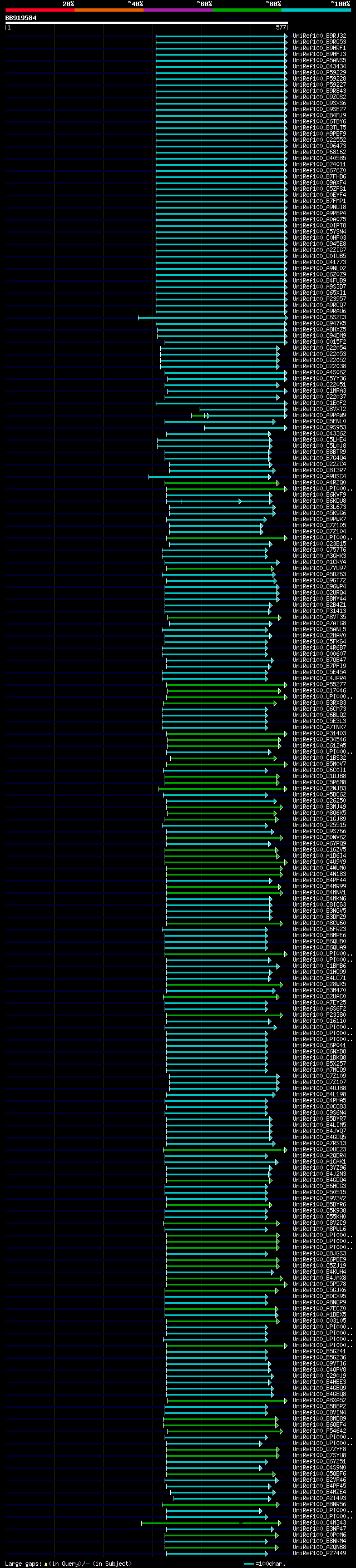The width and height of the screenshot is (356, 1568).
Task: Select hit label UniRef100_C6TBY6
Action: [319, 122]
